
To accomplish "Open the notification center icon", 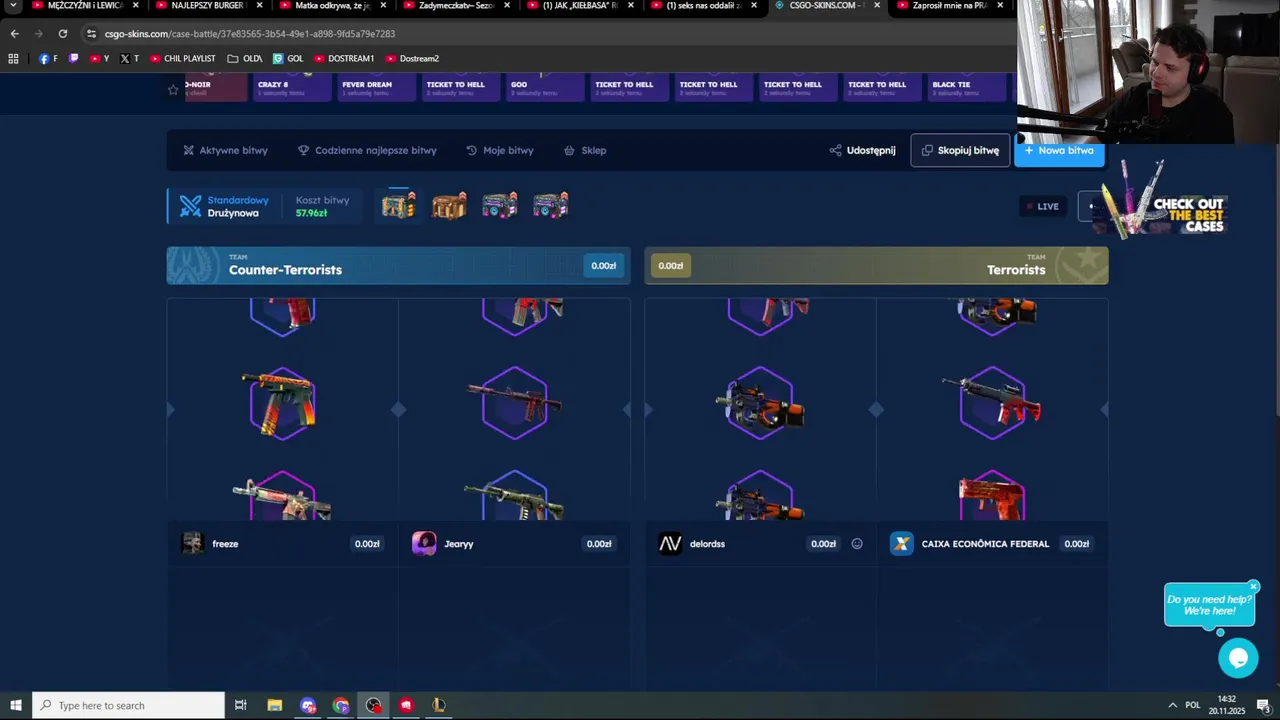I will [x=1263, y=705].
